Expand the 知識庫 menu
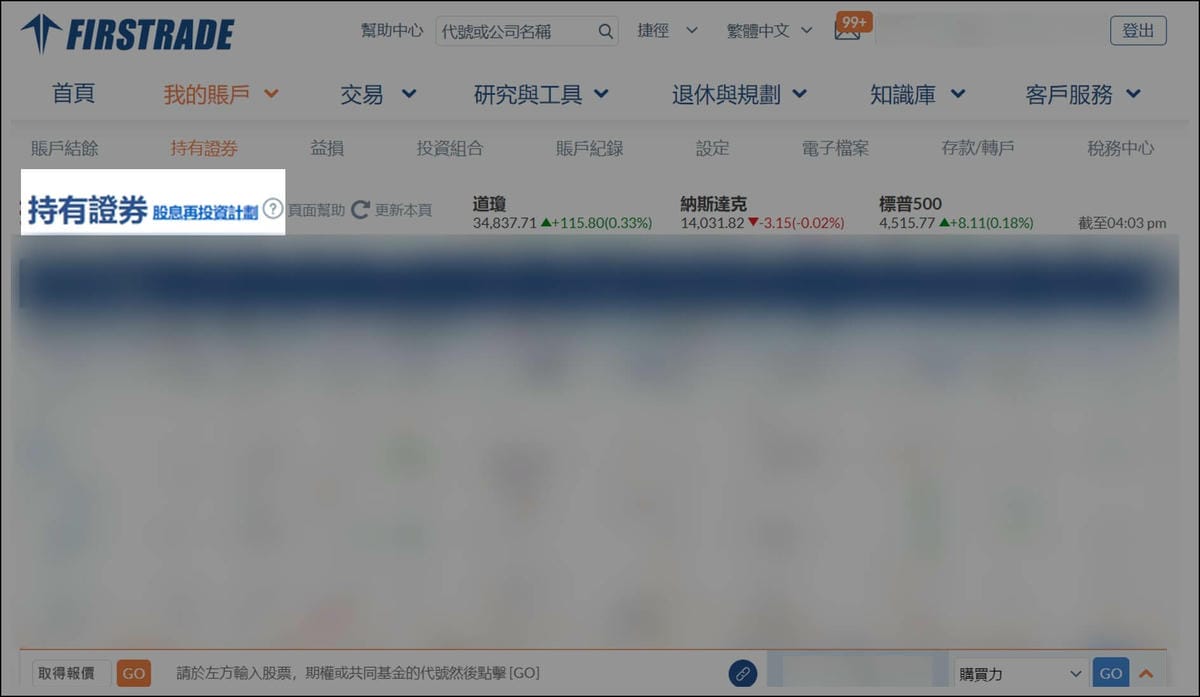Viewport: 1200px width, 697px height. pyautogui.click(x=917, y=95)
